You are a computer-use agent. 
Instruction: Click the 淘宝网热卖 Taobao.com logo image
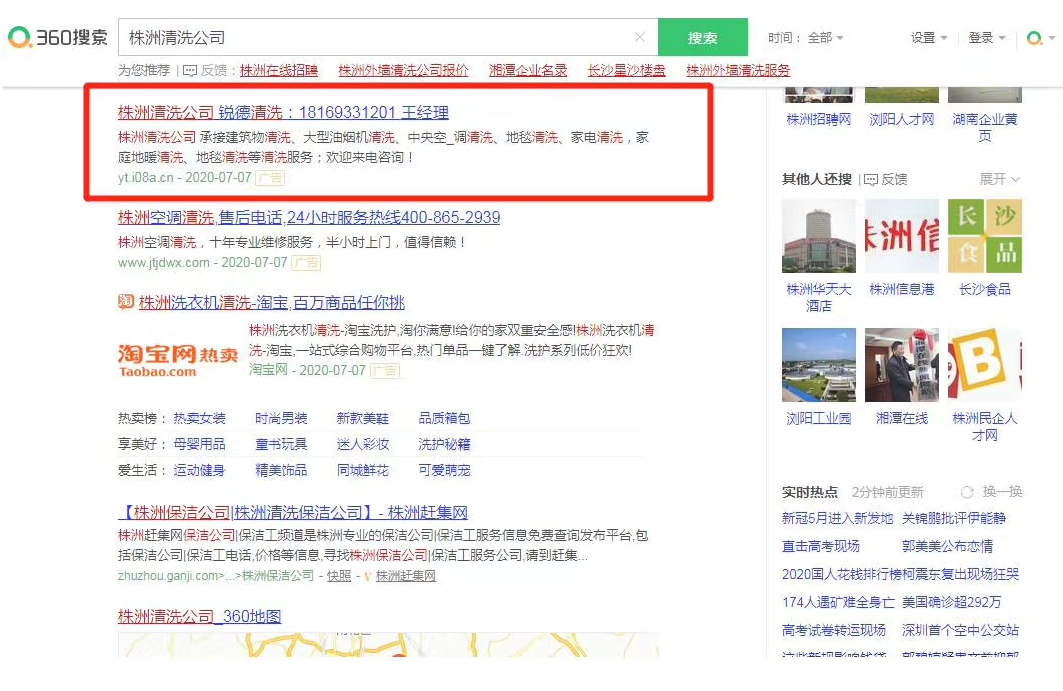click(x=178, y=361)
